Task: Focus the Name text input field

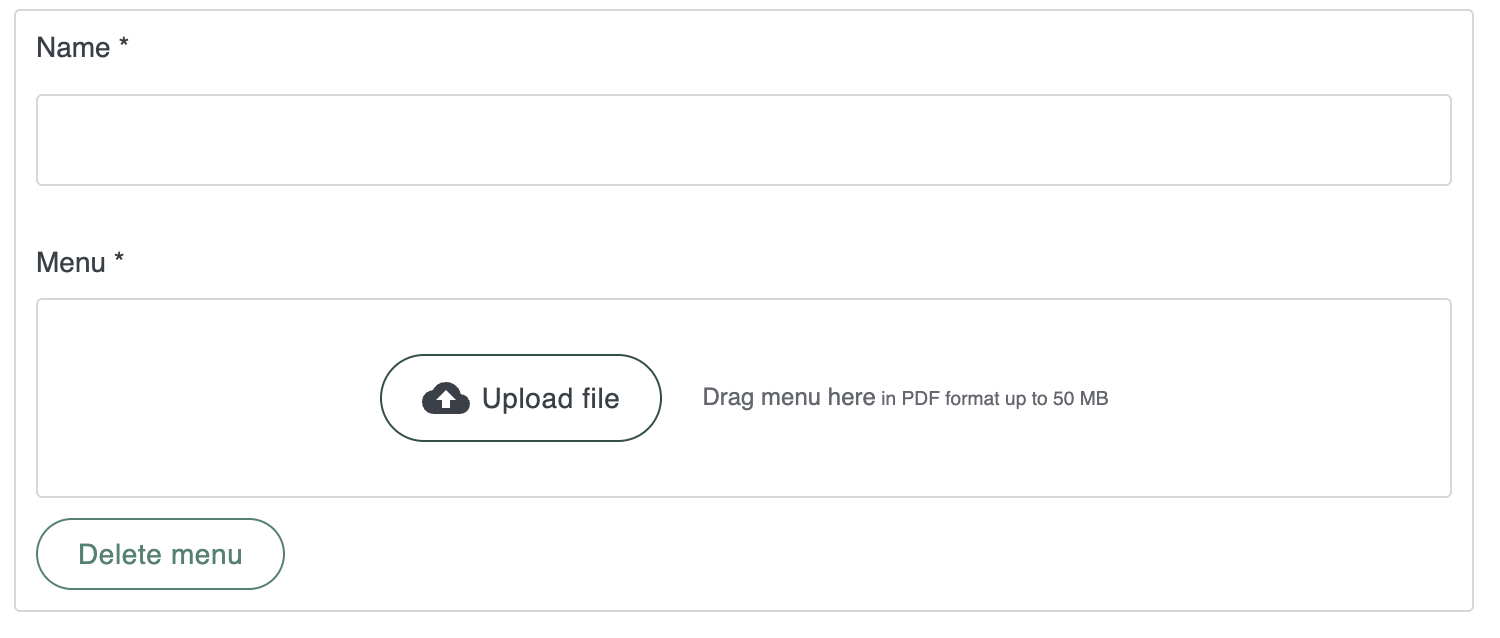Action: coord(743,140)
